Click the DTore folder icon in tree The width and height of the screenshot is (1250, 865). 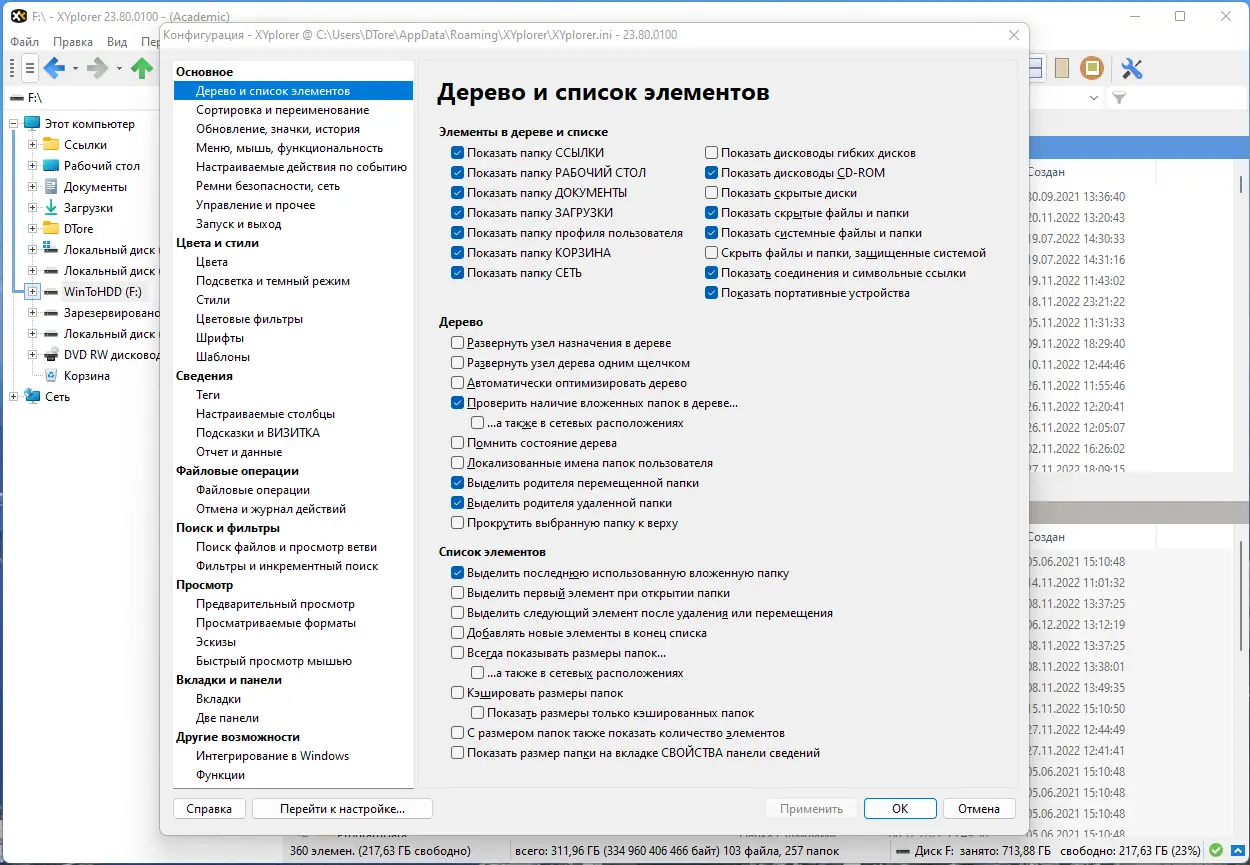tap(51, 229)
